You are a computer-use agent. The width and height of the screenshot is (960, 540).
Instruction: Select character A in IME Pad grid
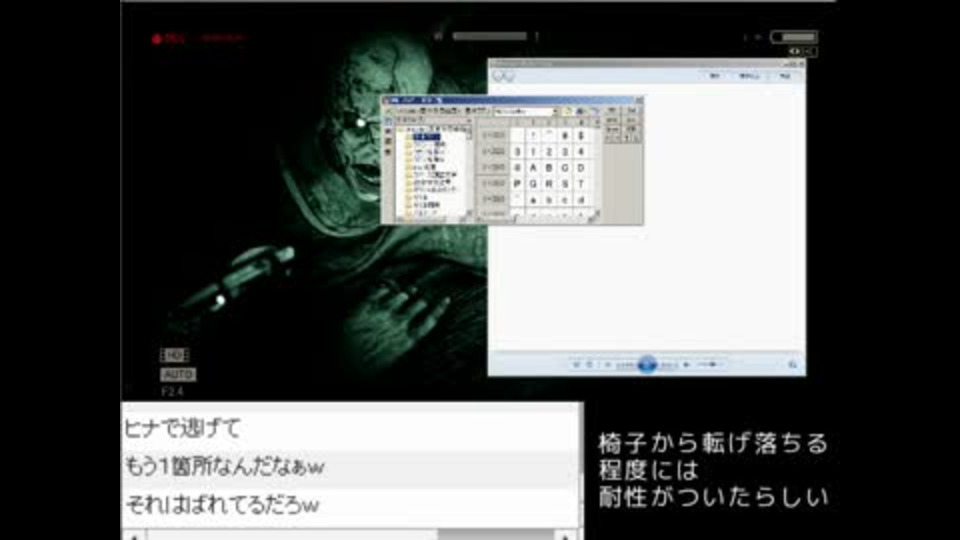tap(533, 168)
